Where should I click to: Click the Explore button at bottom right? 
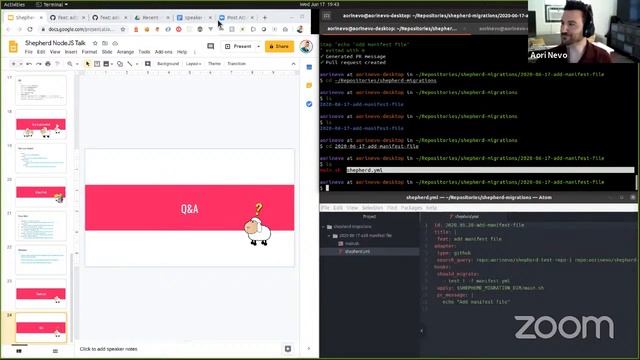coord(288,349)
